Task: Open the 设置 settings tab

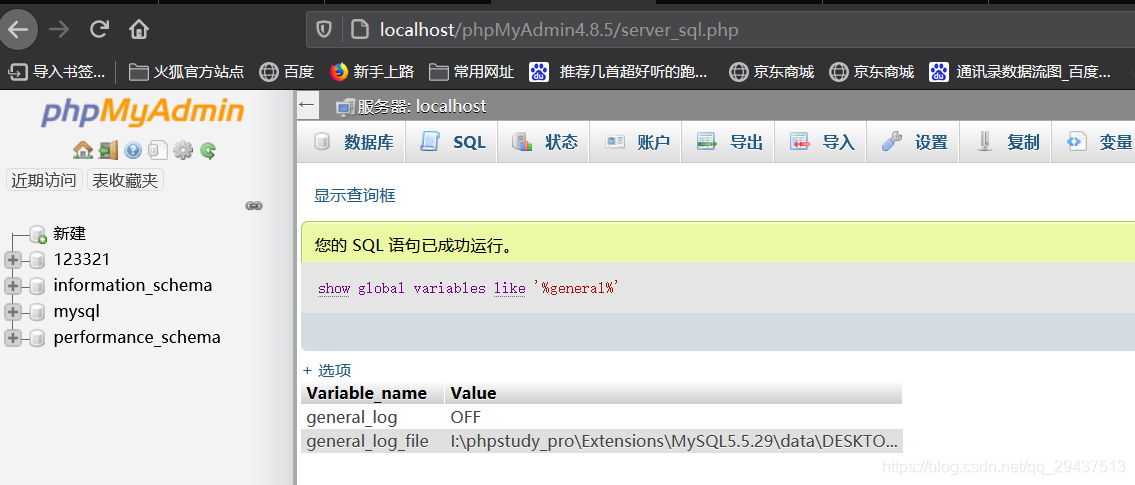Action: point(914,142)
